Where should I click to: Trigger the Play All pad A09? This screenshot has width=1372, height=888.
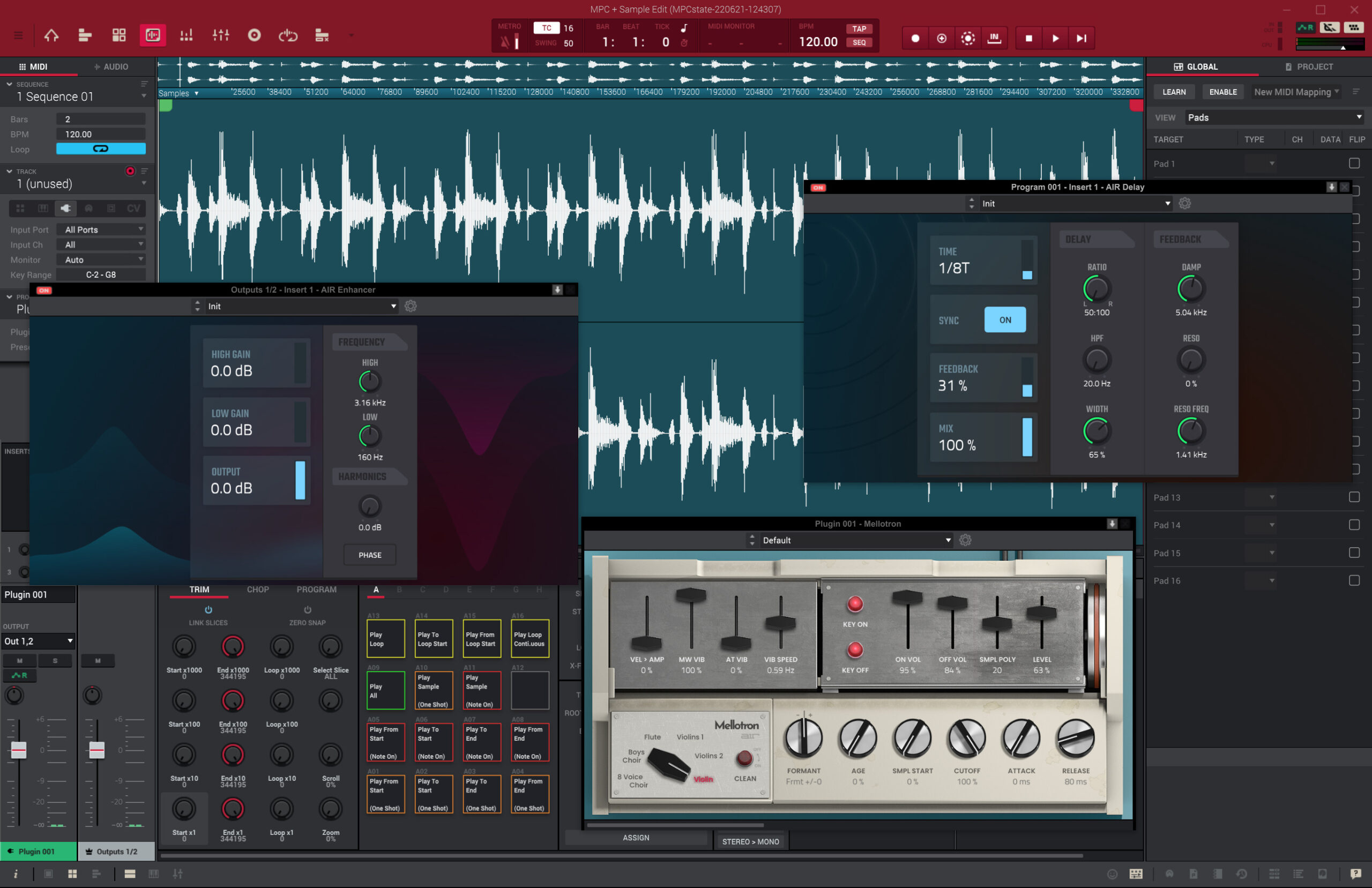click(386, 691)
